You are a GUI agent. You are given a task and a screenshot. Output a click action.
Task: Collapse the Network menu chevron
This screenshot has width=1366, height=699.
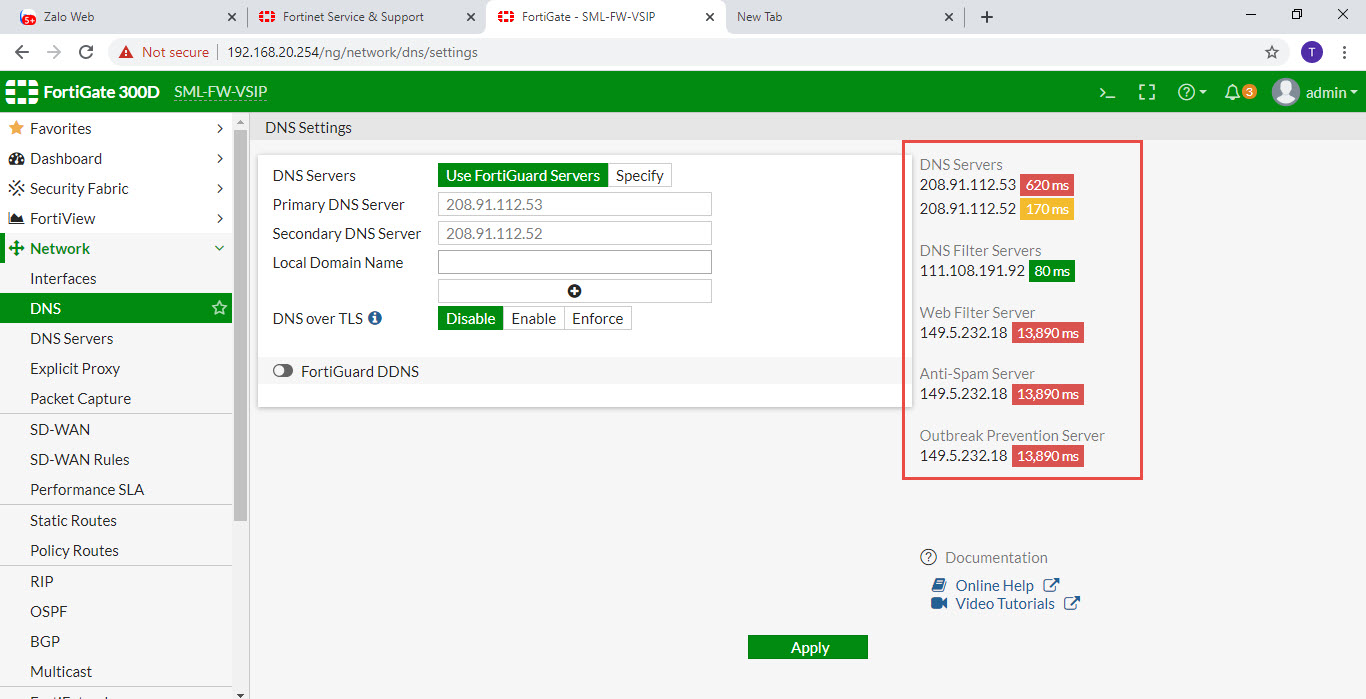[x=220, y=248]
